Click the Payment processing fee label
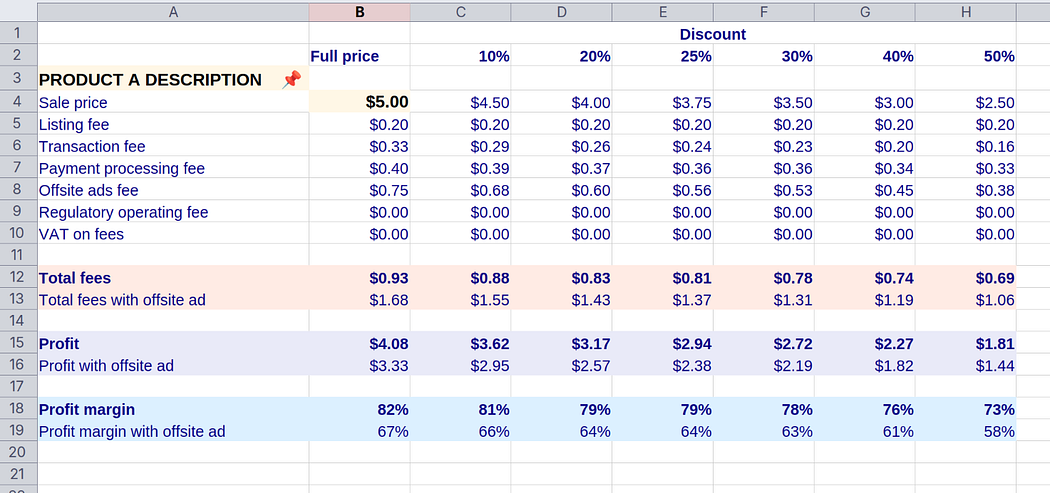 pos(122,168)
